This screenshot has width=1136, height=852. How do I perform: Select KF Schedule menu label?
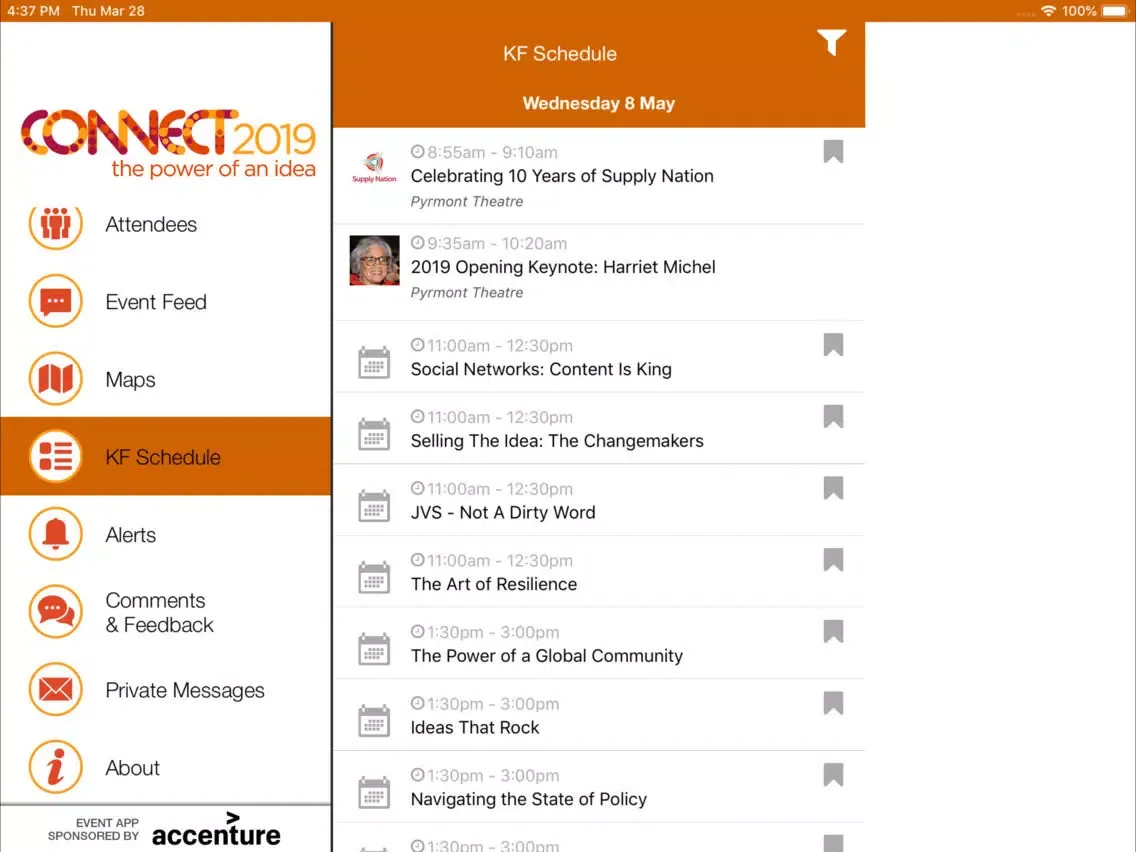click(163, 457)
